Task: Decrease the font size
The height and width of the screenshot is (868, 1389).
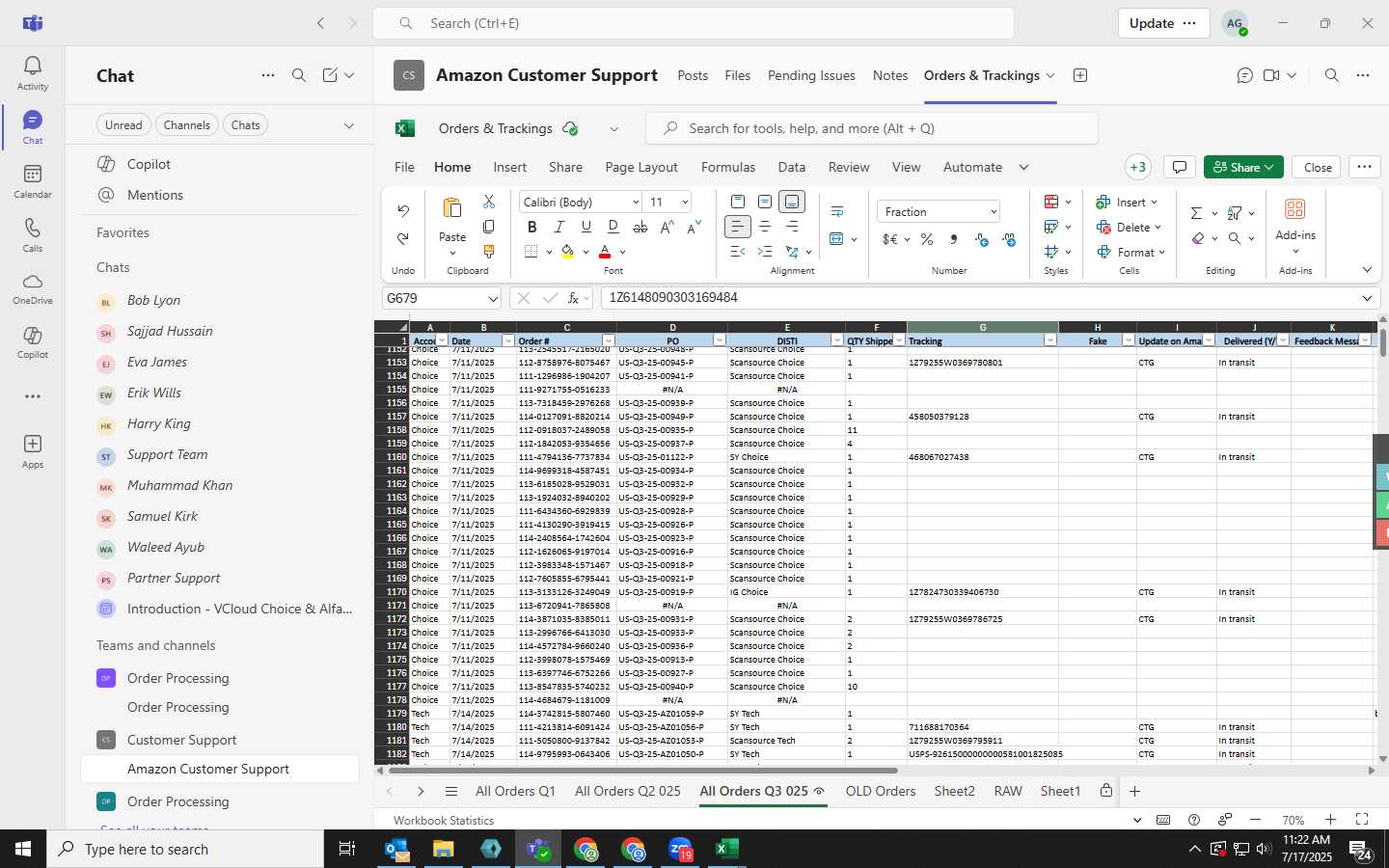Action: pyautogui.click(x=694, y=227)
